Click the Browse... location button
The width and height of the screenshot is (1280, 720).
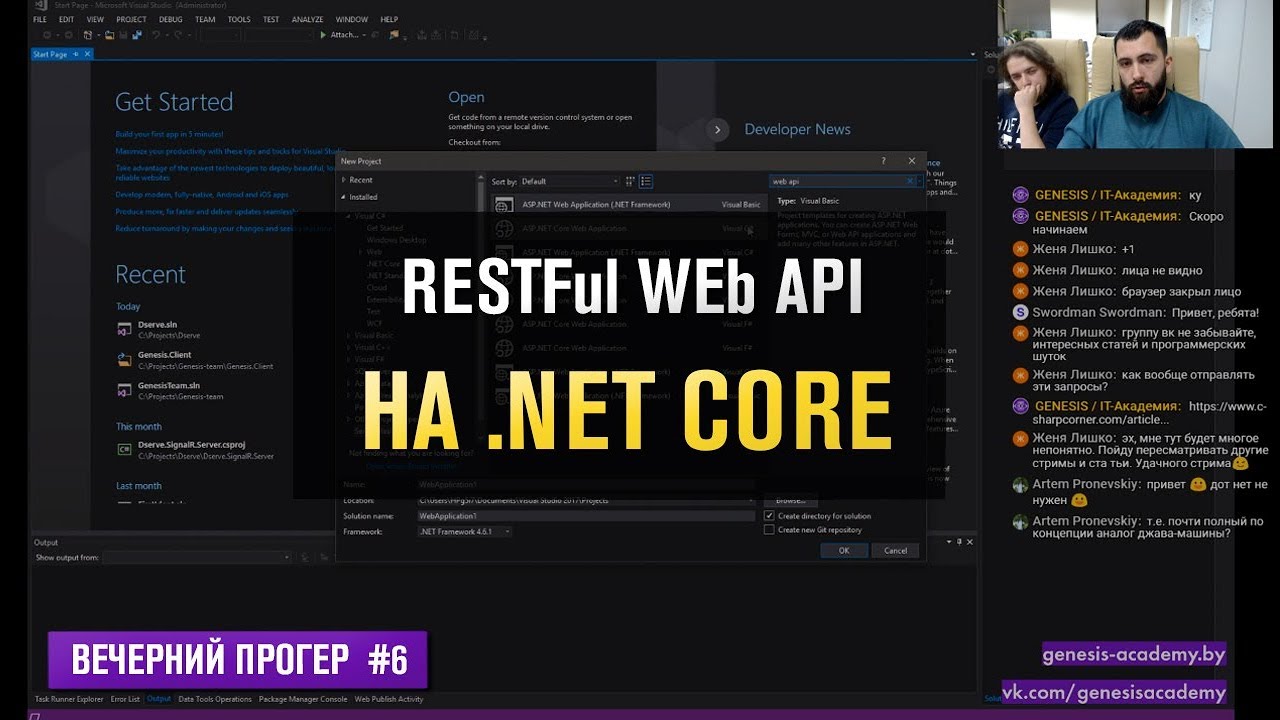790,500
